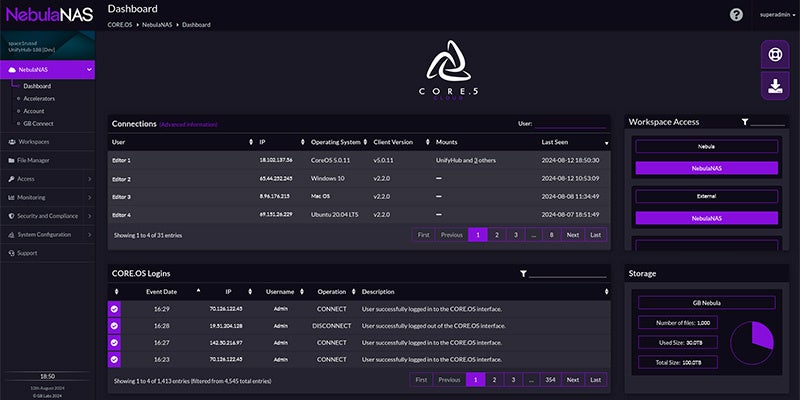This screenshot has height=400, width=800.
Task: Open the superadmin user dropdown
Action: click(x=778, y=15)
